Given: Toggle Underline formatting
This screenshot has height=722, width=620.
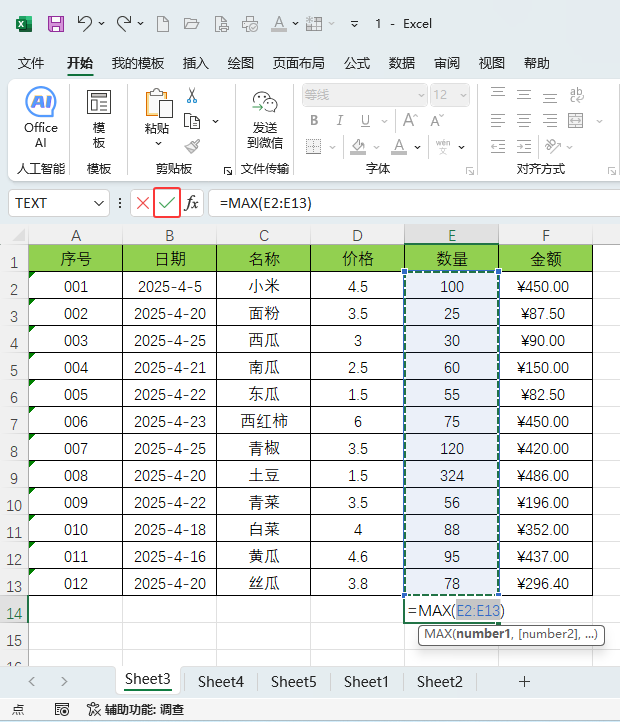Looking at the screenshot, I should pos(365,121).
